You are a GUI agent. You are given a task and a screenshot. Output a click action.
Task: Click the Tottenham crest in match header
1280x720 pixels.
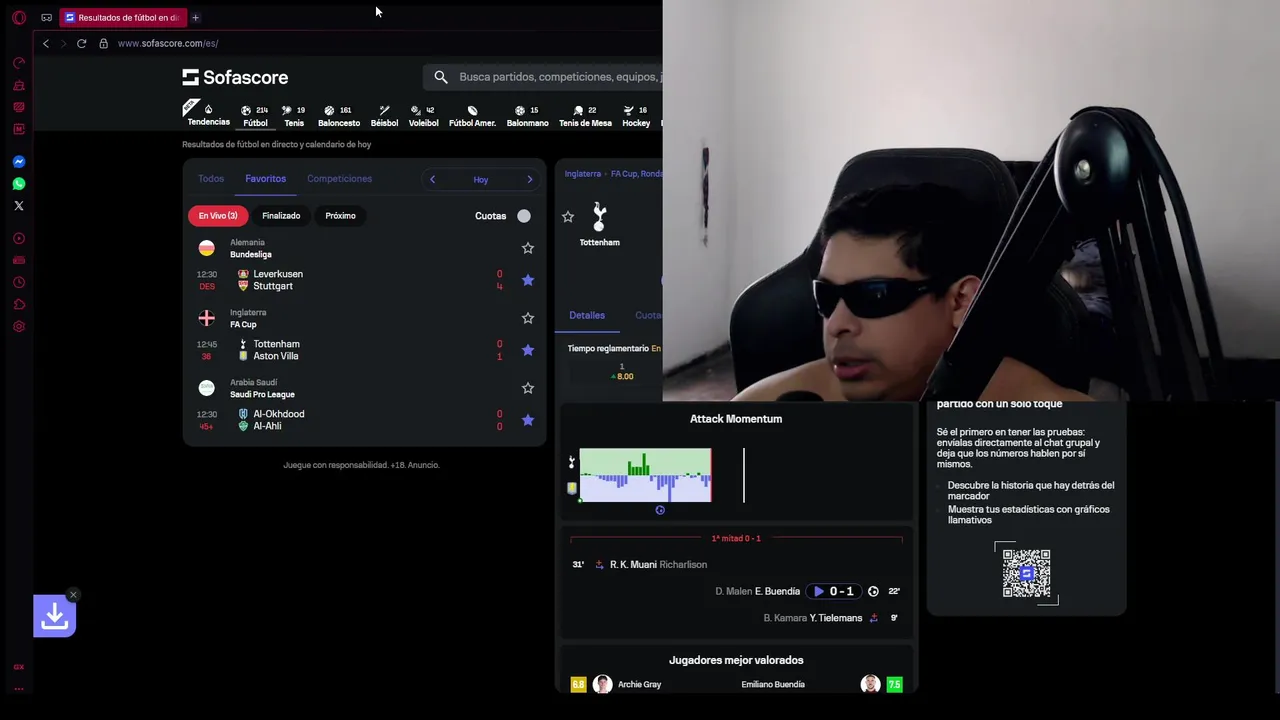(599, 216)
